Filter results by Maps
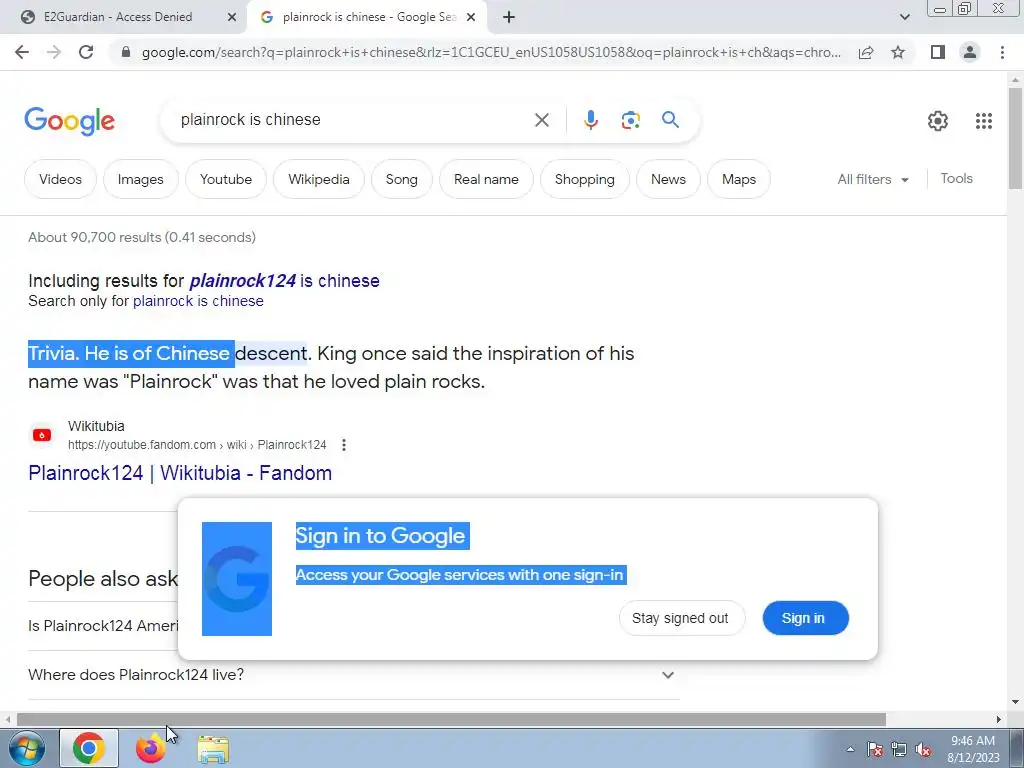 [739, 179]
